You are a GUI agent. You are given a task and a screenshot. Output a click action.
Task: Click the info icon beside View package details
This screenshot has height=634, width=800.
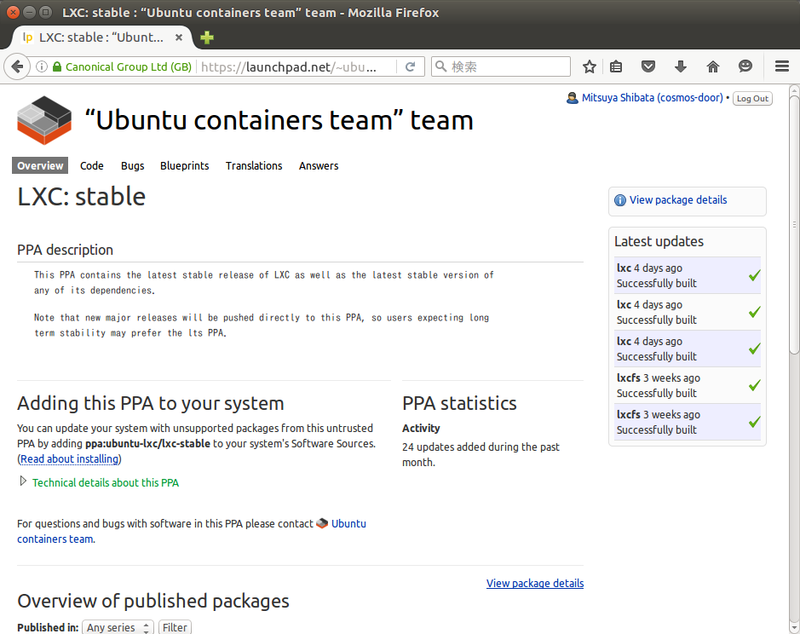coord(620,200)
